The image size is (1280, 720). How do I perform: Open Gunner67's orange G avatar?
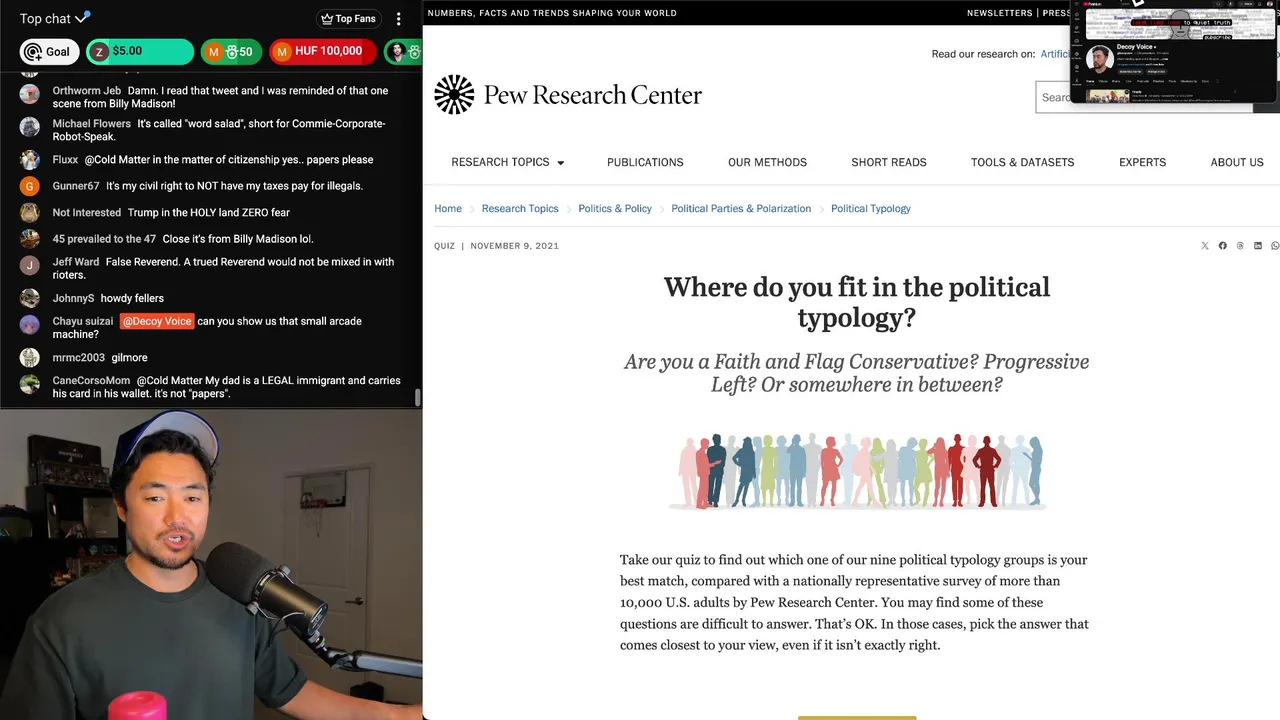tap(30, 186)
